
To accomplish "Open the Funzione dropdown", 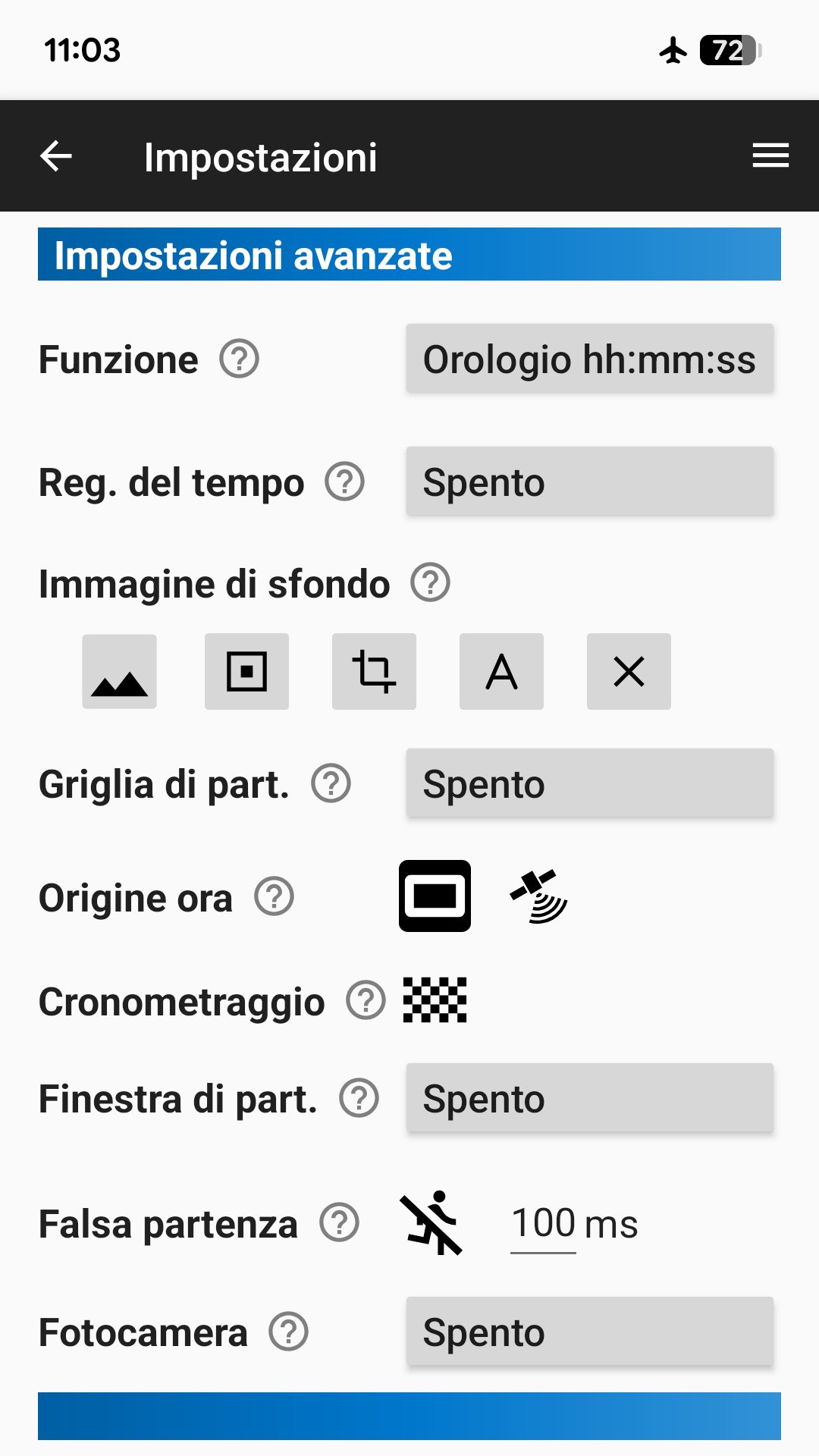I will [589, 359].
